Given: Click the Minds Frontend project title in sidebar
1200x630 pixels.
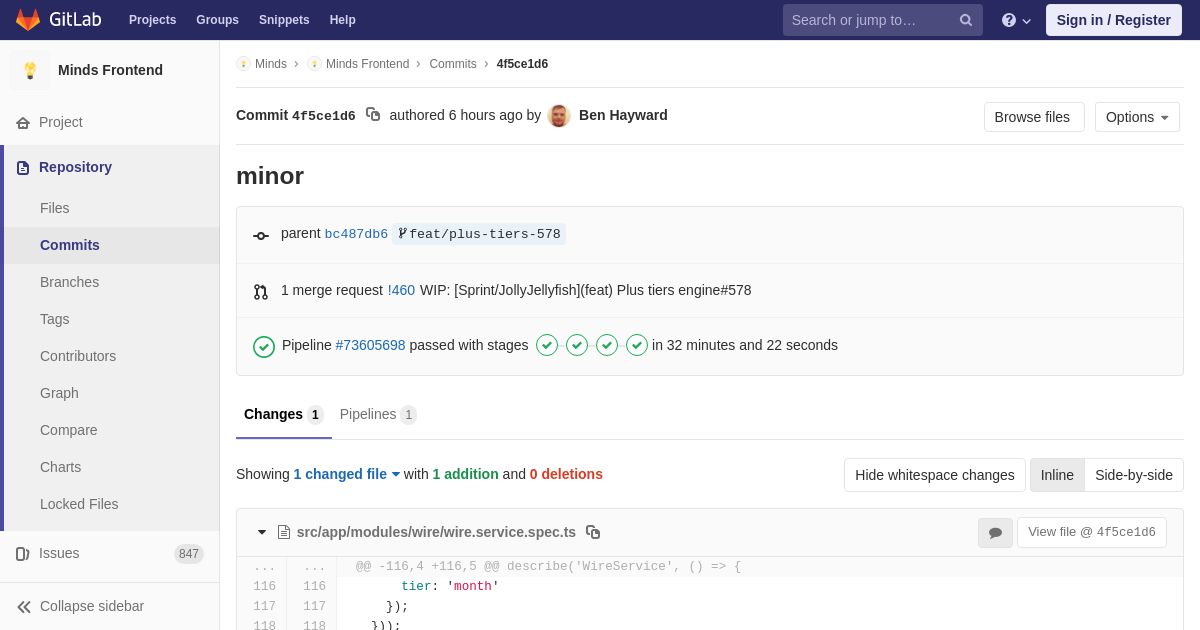Looking at the screenshot, I should coord(110,70).
